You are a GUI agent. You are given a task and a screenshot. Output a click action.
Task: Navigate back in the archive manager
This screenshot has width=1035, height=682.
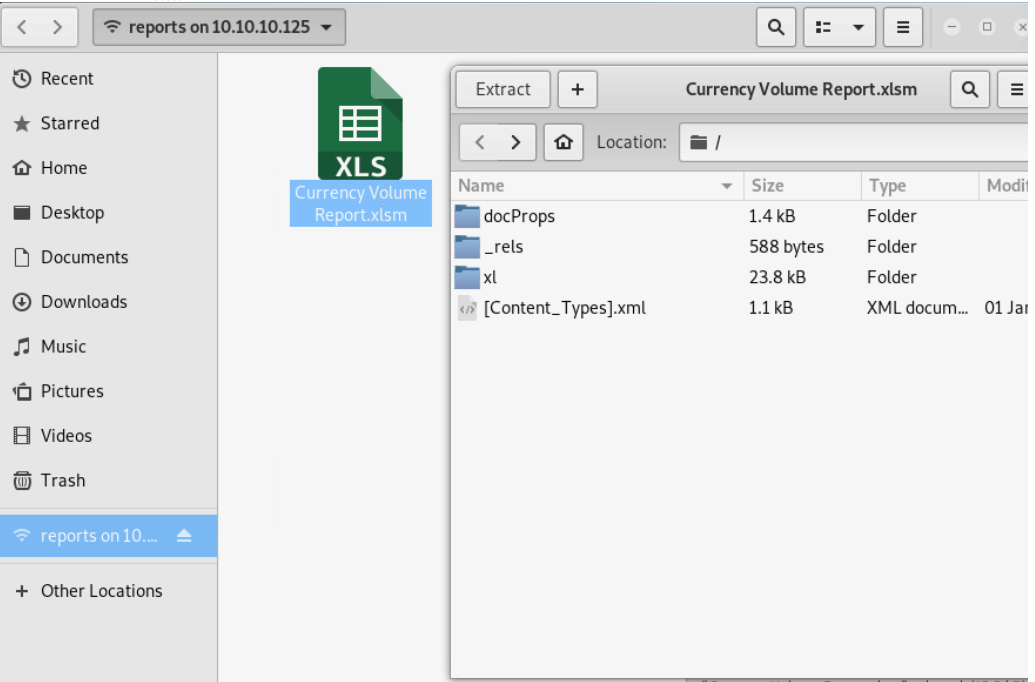(480, 143)
